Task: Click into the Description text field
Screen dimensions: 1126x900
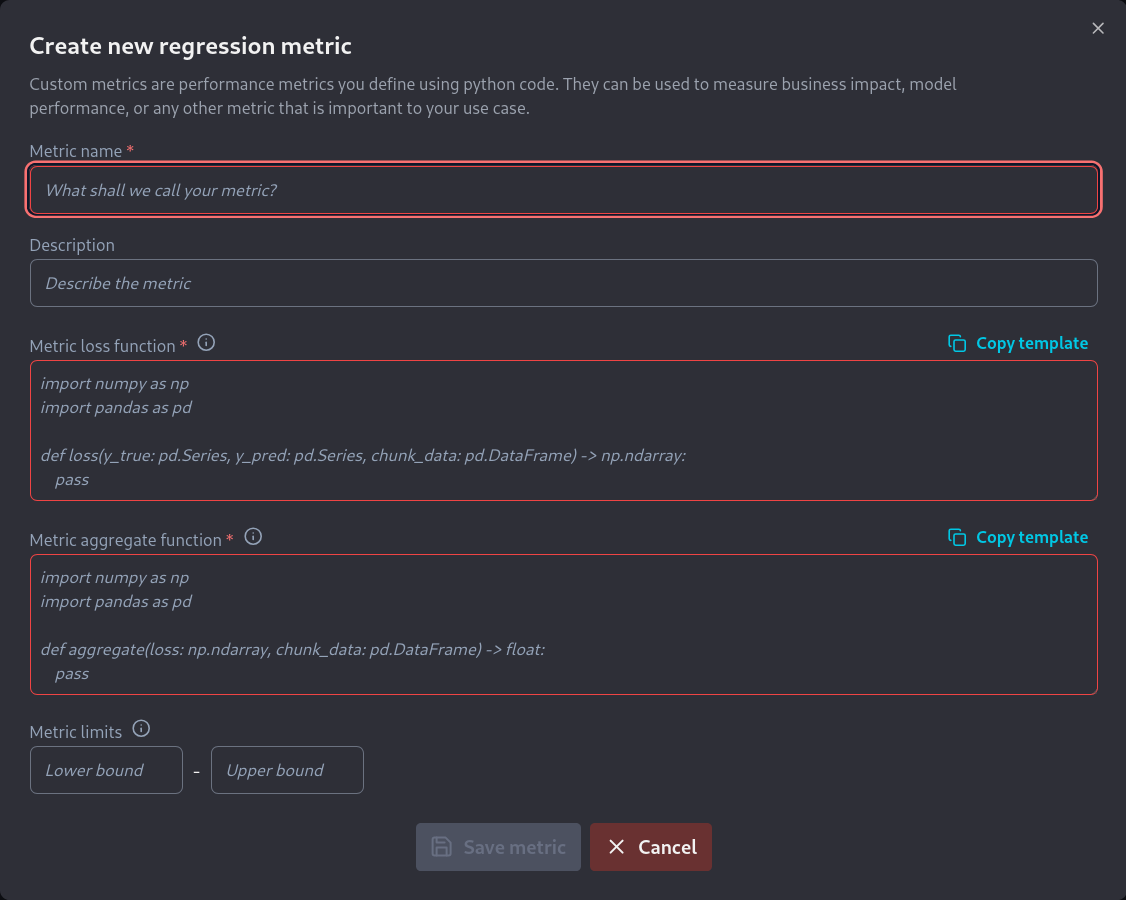Action: 564,283
